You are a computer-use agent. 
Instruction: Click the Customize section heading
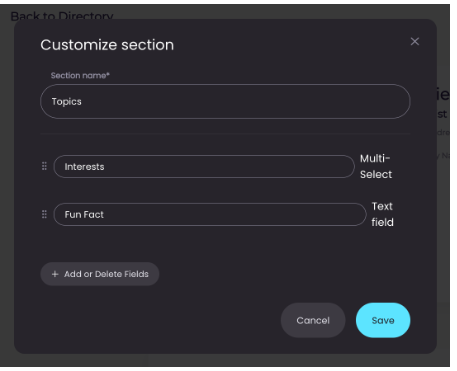coord(107,45)
